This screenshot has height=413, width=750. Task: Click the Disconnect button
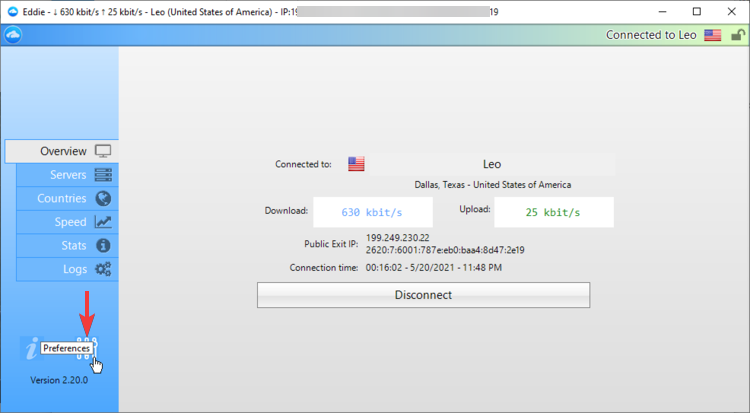coord(423,295)
